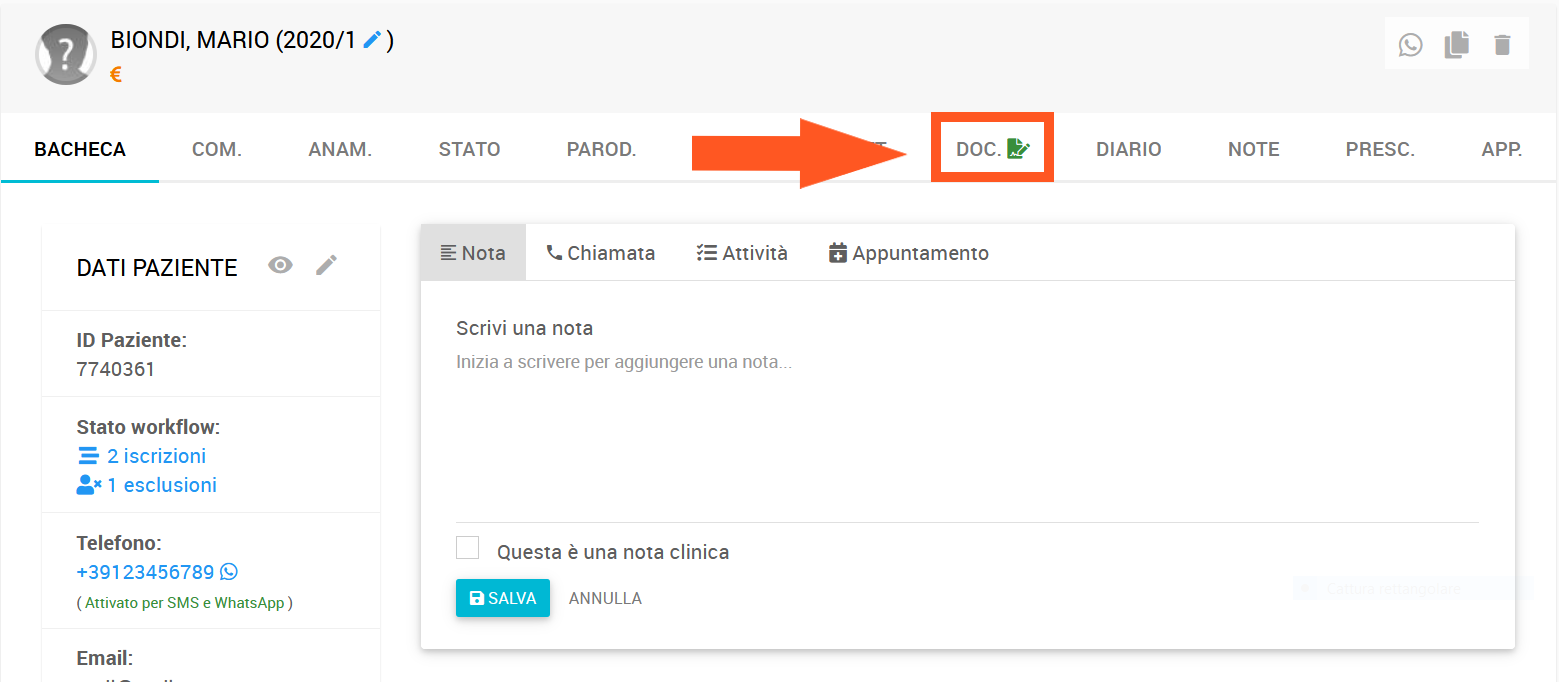Click WhatsApp icon beside the phone number
Screen dimensions: 1559x682
click(229, 572)
